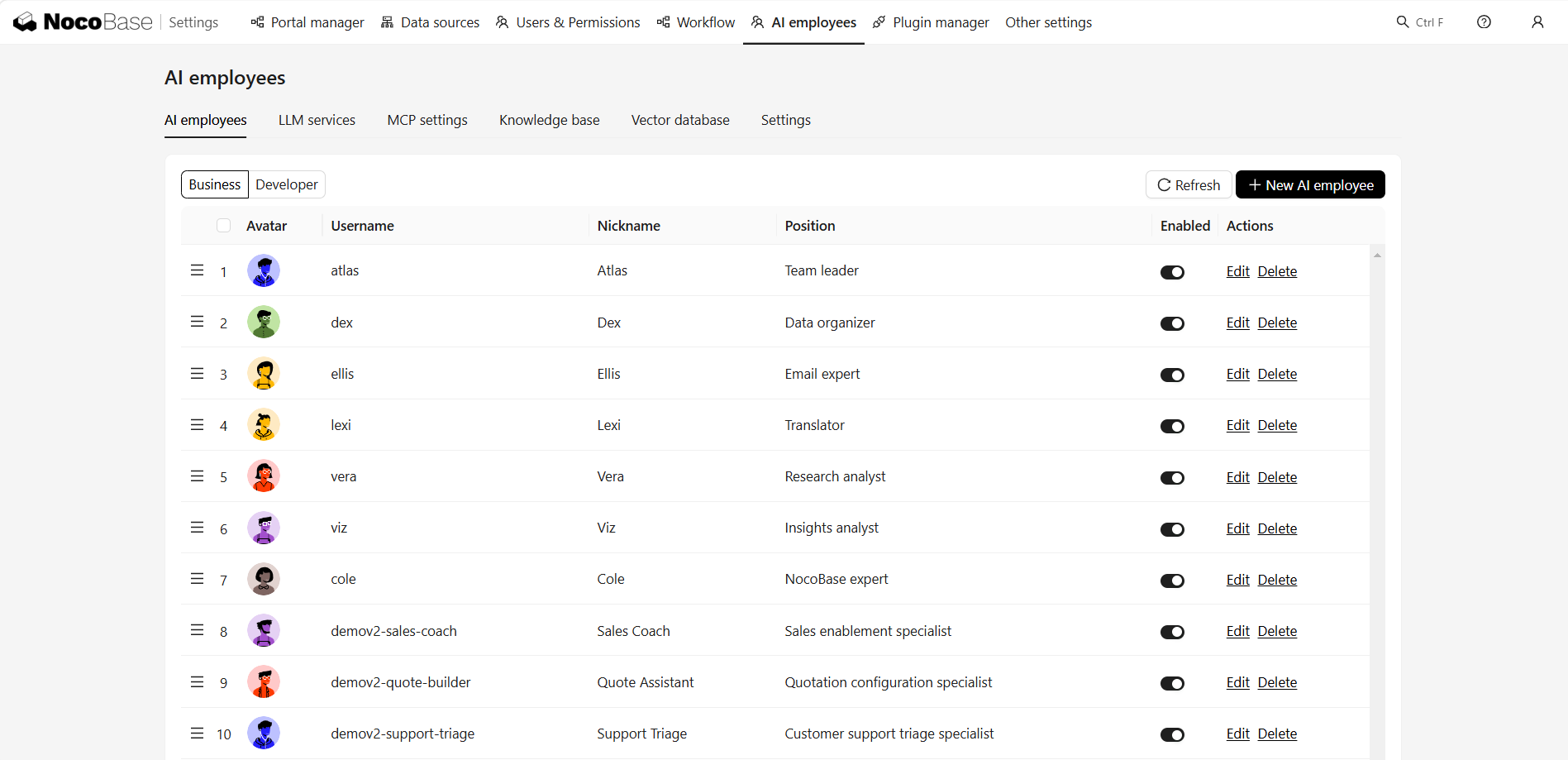
Task: Toggle enabled switch for vera
Action: [1172, 478]
